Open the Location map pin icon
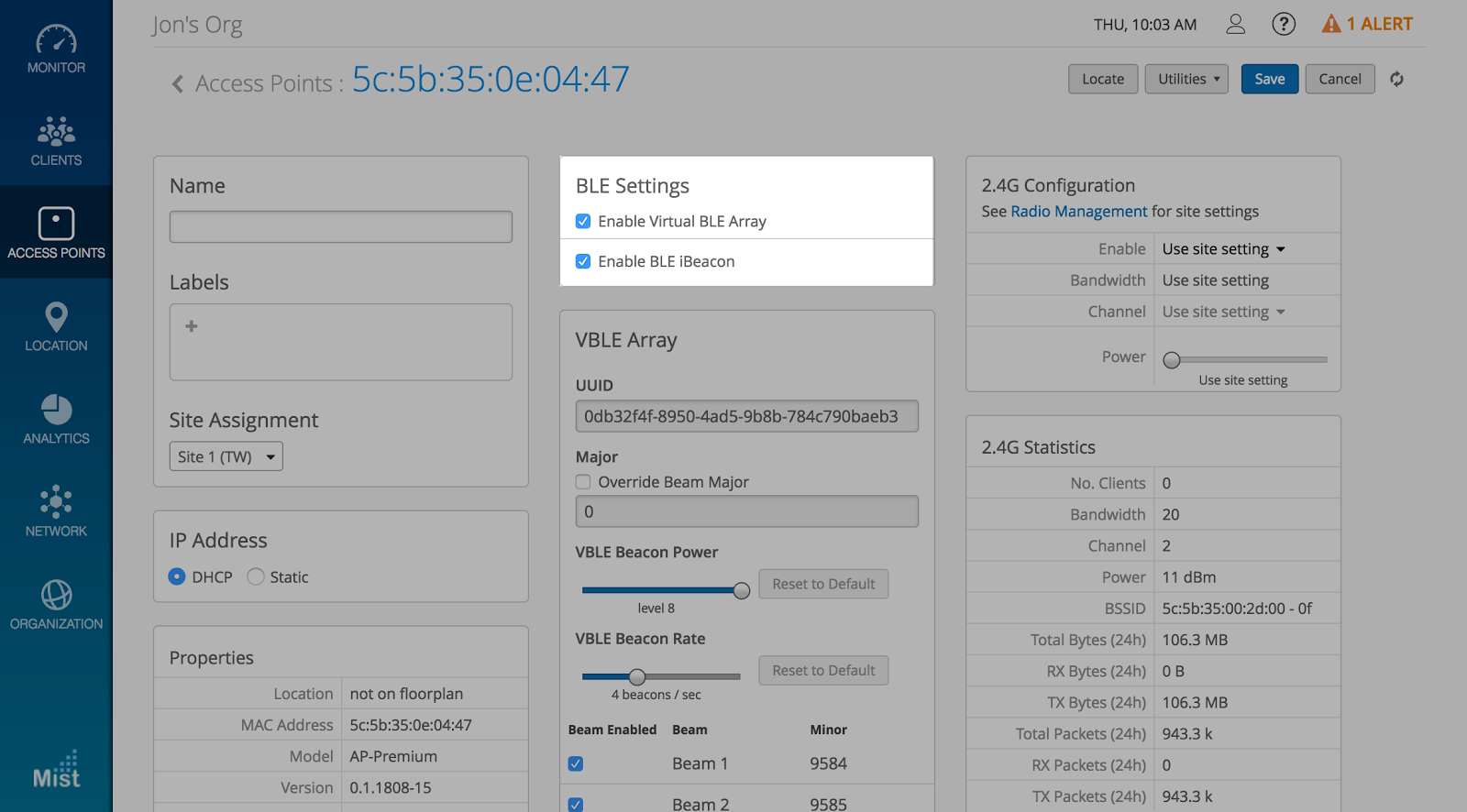This screenshot has height=812, width=1467. point(56,317)
